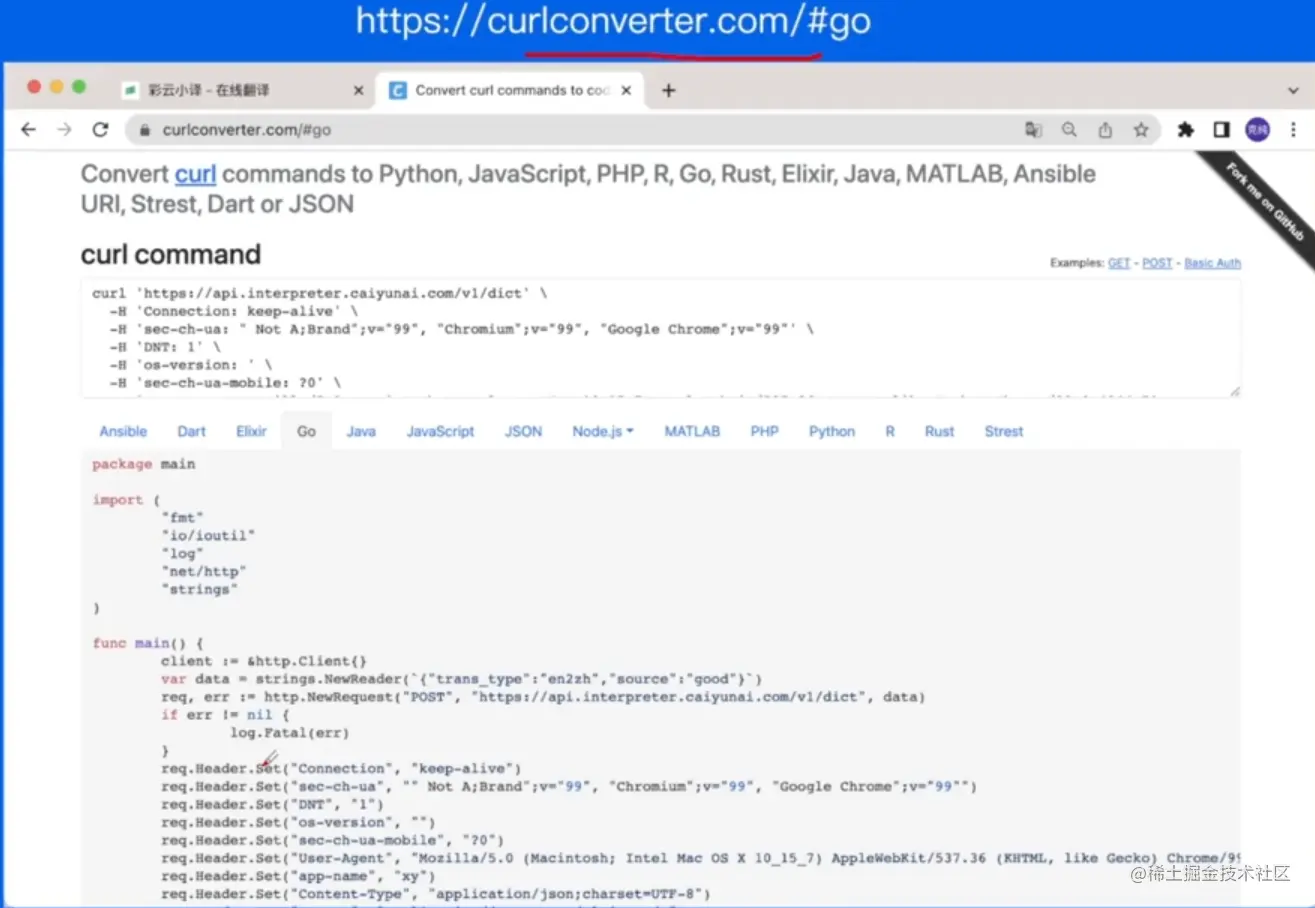This screenshot has height=908, width=1315.
Task: Open the user profile avatar
Action: [1257, 130]
